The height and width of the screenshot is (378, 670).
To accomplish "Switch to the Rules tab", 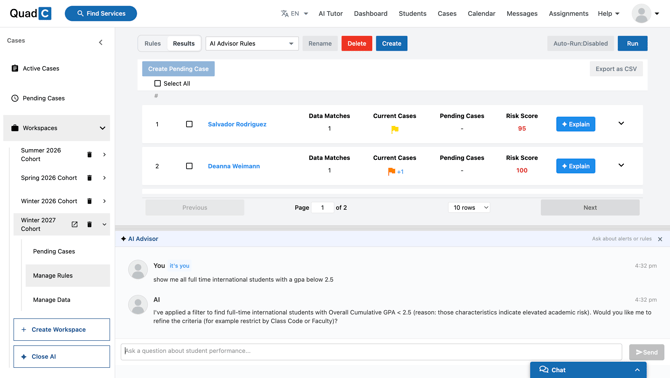I will (x=153, y=44).
